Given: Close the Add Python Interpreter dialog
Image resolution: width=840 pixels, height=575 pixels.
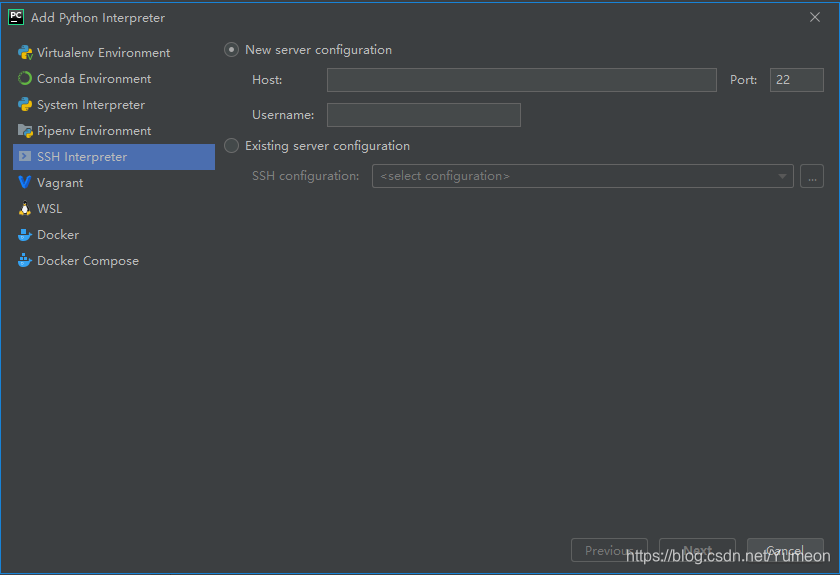Looking at the screenshot, I should (815, 17).
